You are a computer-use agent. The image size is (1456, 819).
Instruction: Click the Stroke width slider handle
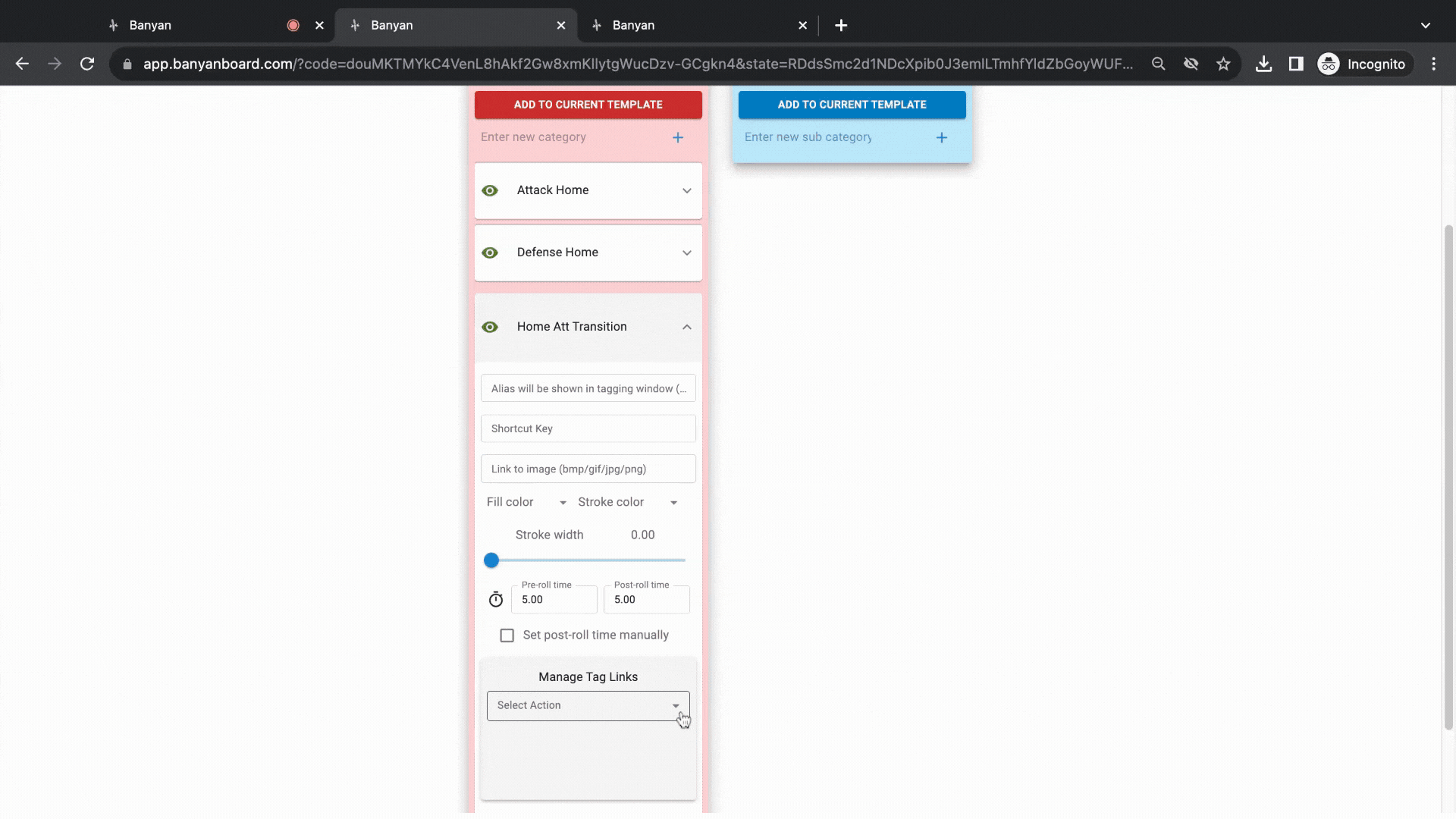click(491, 560)
